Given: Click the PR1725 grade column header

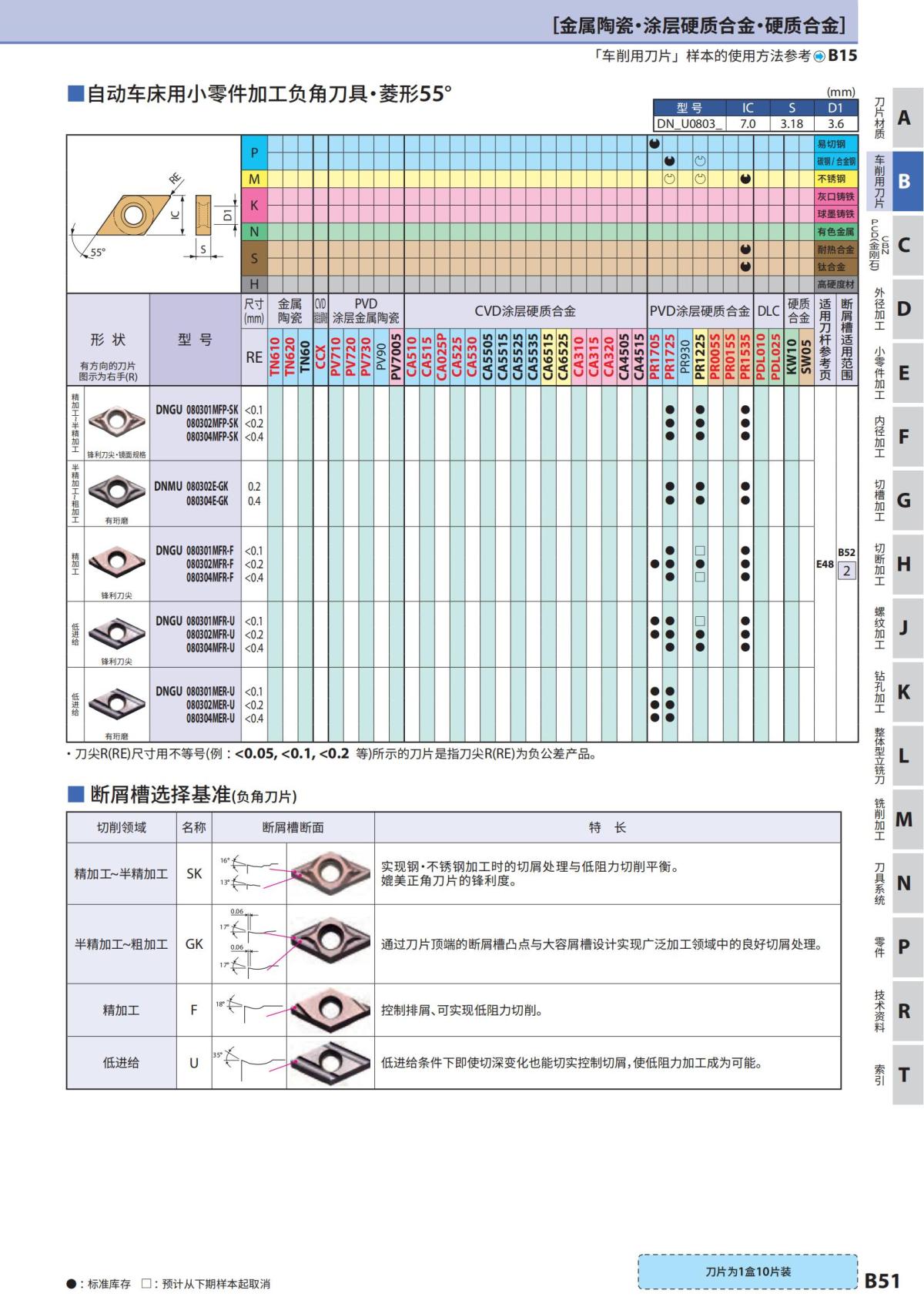Looking at the screenshot, I should pyautogui.click(x=669, y=357).
